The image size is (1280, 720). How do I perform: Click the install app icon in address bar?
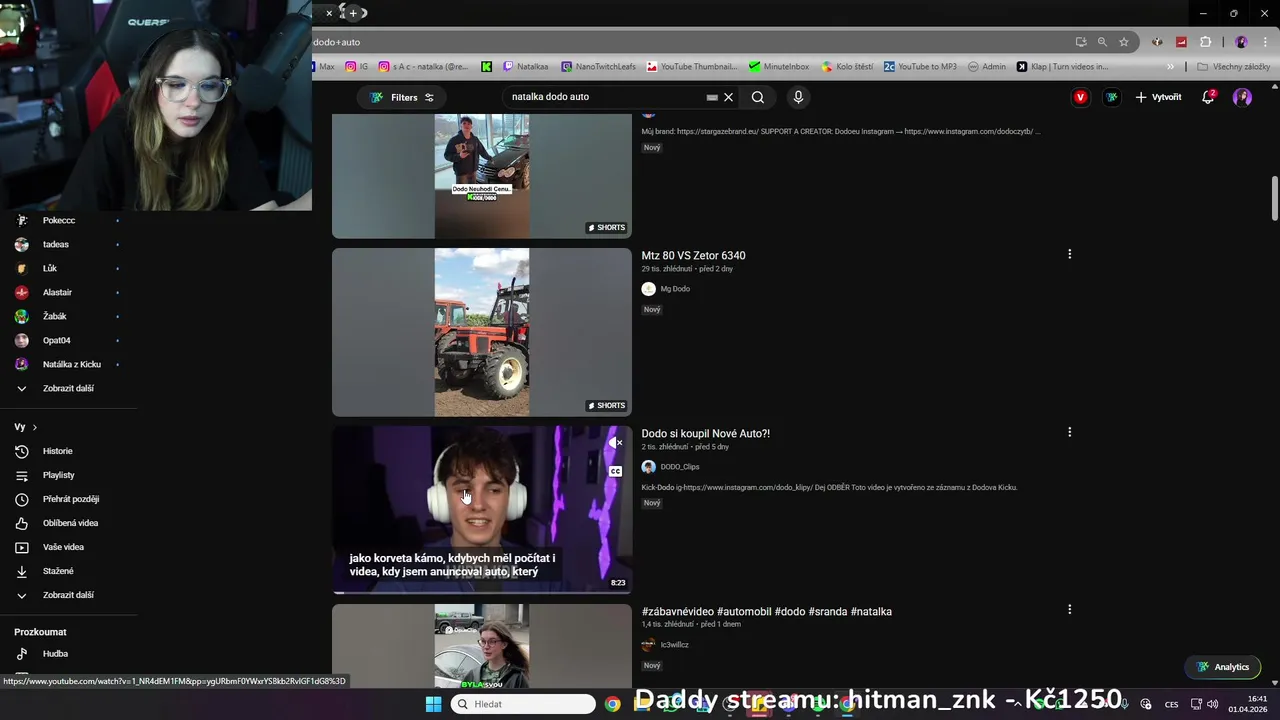tap(1081, 42)
